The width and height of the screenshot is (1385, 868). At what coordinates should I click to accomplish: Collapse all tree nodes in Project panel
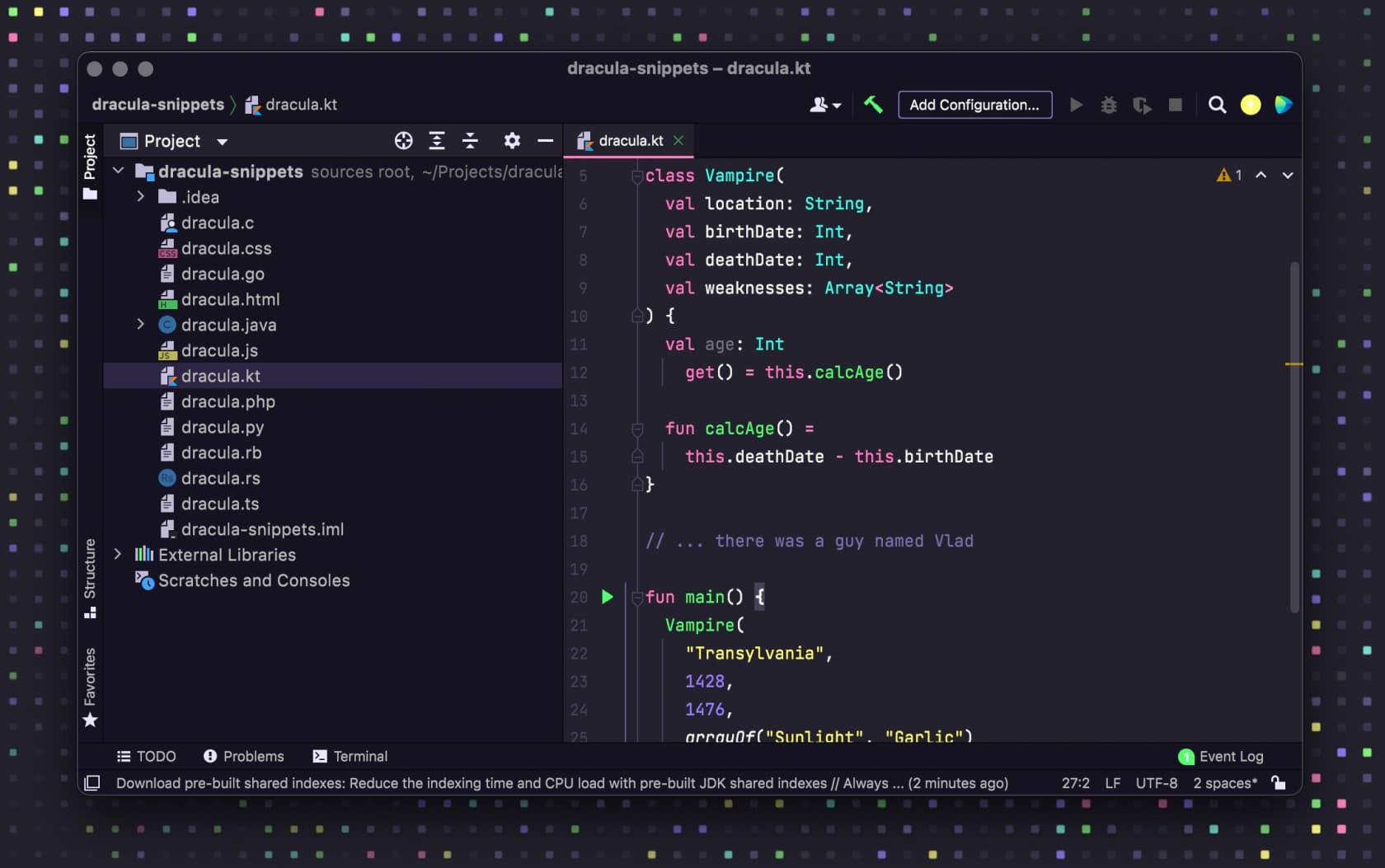tap(470, 141)
